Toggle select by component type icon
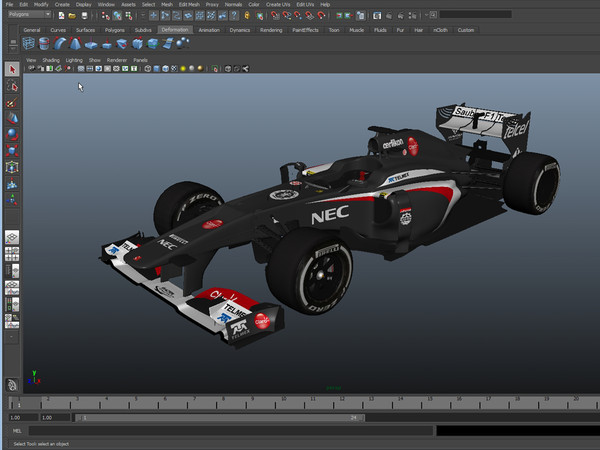Screen dimensions: 600x450 [129, 16]
